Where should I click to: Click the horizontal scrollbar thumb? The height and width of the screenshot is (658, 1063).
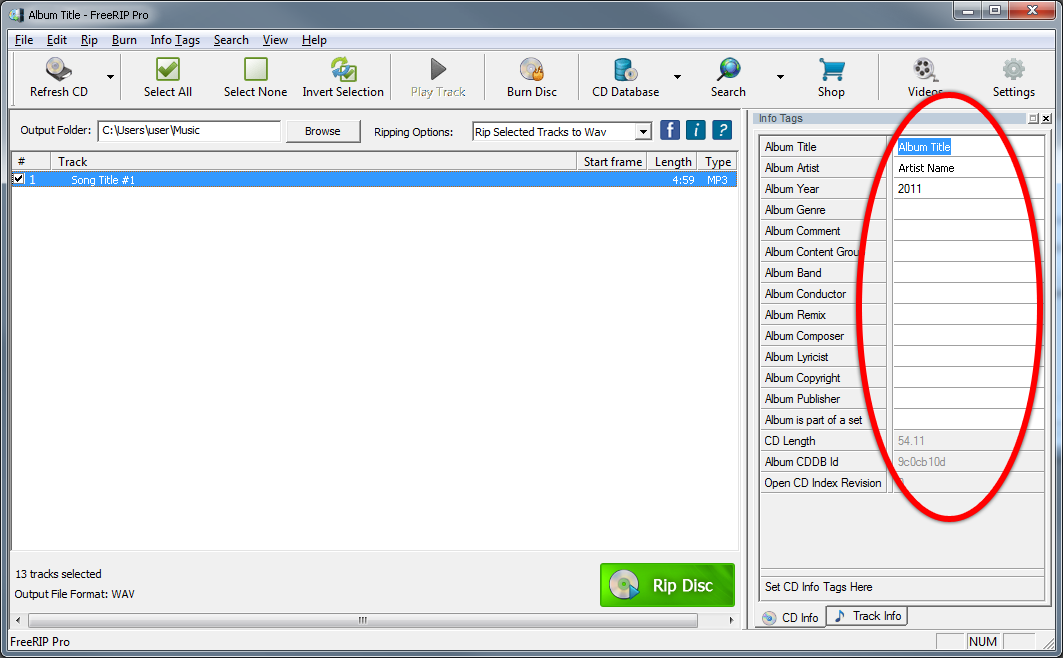[x=363, y=620]
